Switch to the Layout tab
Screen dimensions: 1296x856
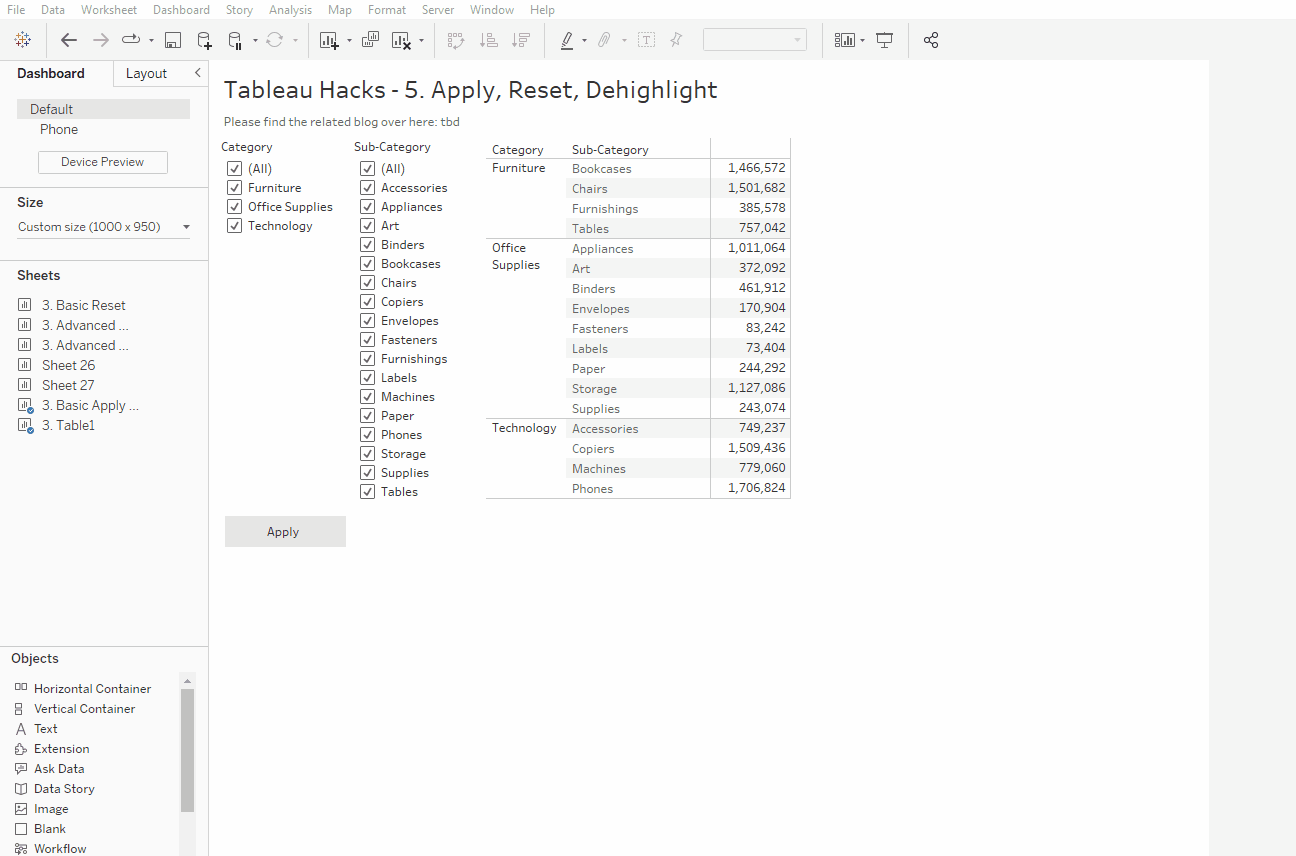coord(147,73)
